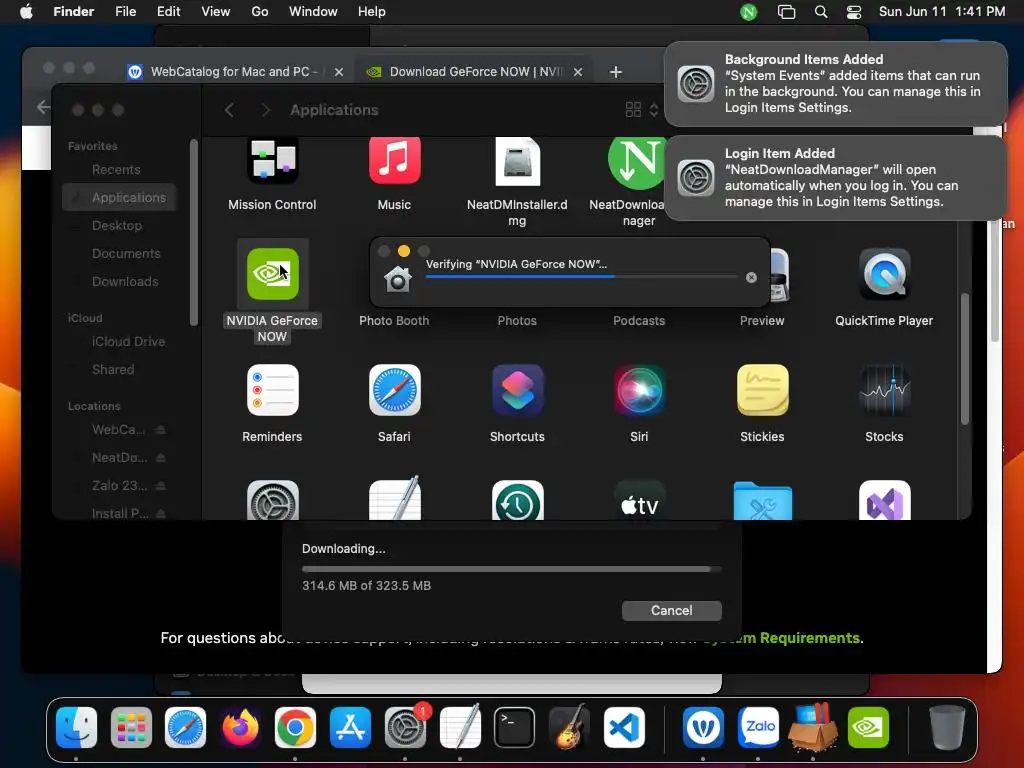The image size is (1024, 768).
Task: Launch Firefox from the Dock
Action: coord(240,727)
